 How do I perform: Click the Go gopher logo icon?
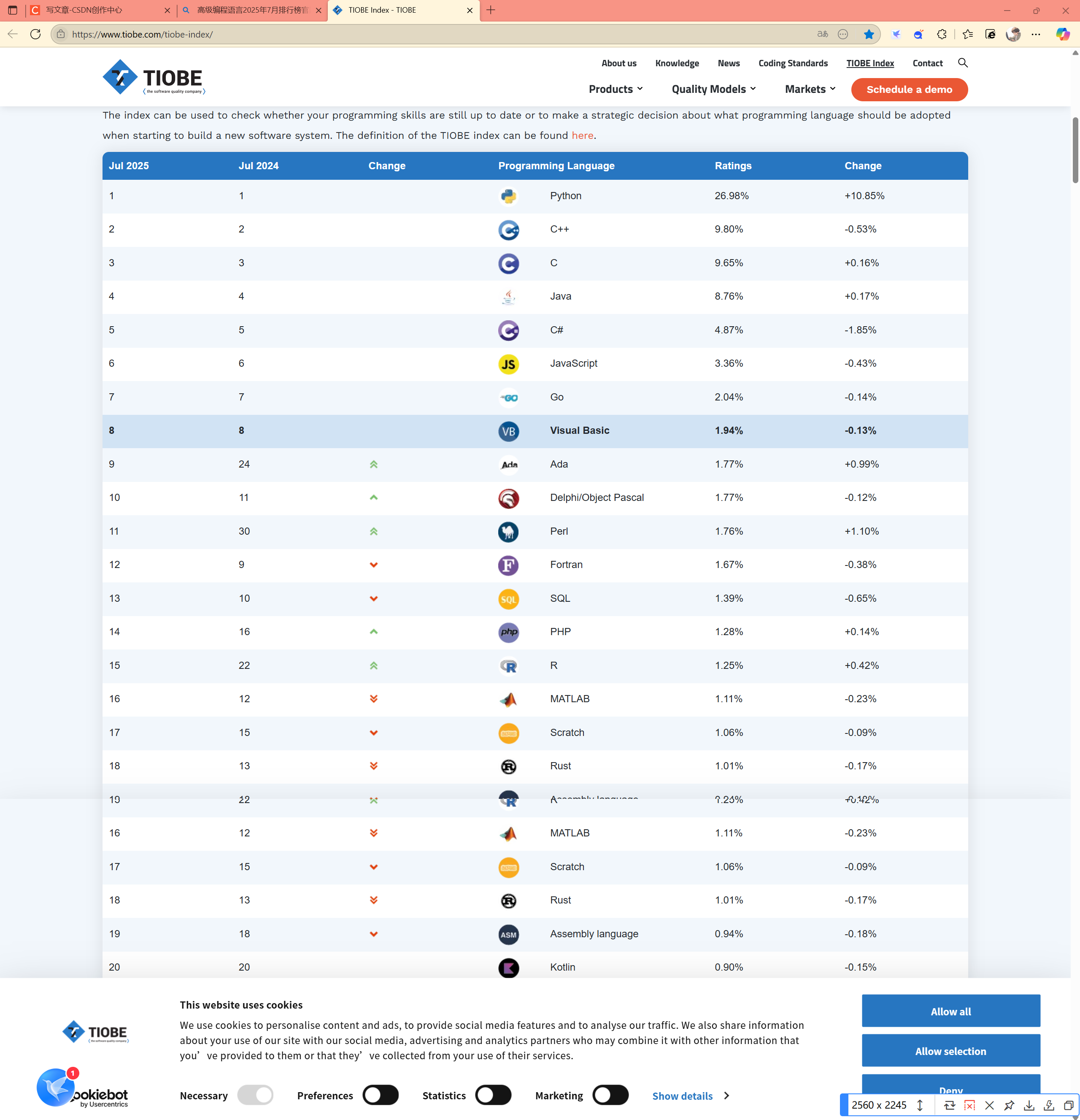pyautogui.click(x=508, y=398)
